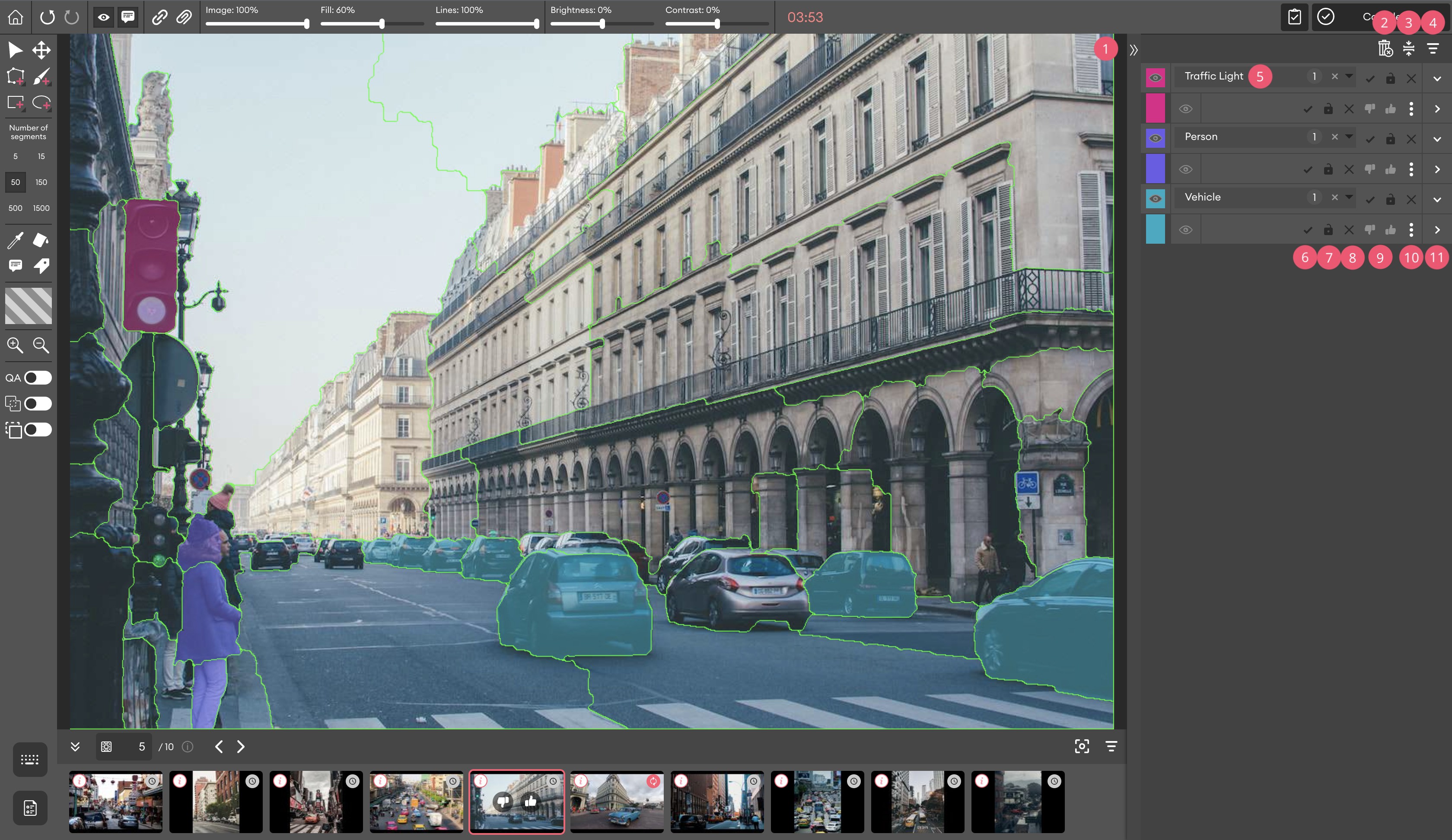Open the Traffic Light class dropdown arrow
The height and width of the screenshot is (840, 1452).
[1349, 76]
